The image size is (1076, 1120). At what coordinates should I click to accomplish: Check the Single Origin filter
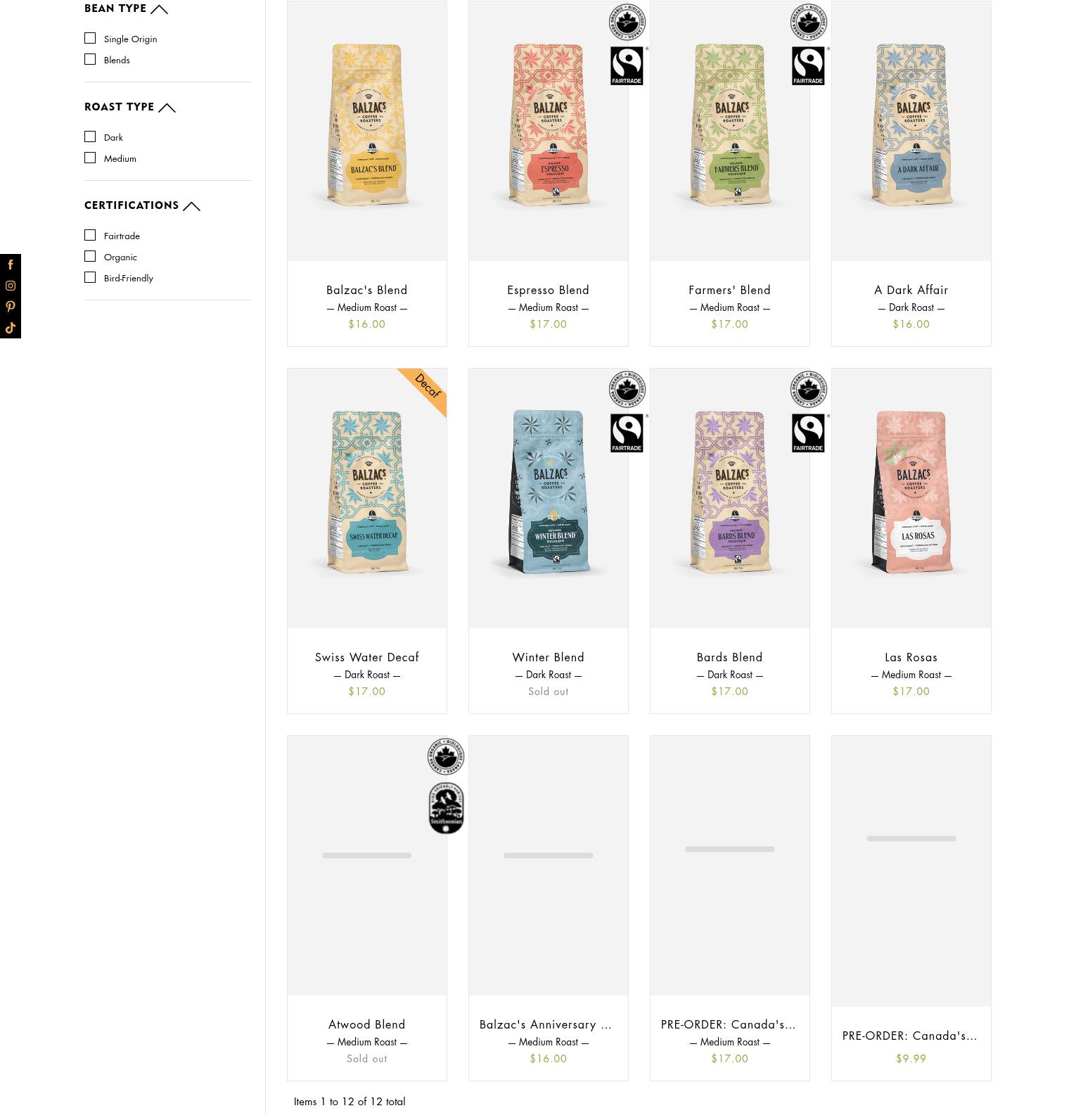click(x=90, y=38)
